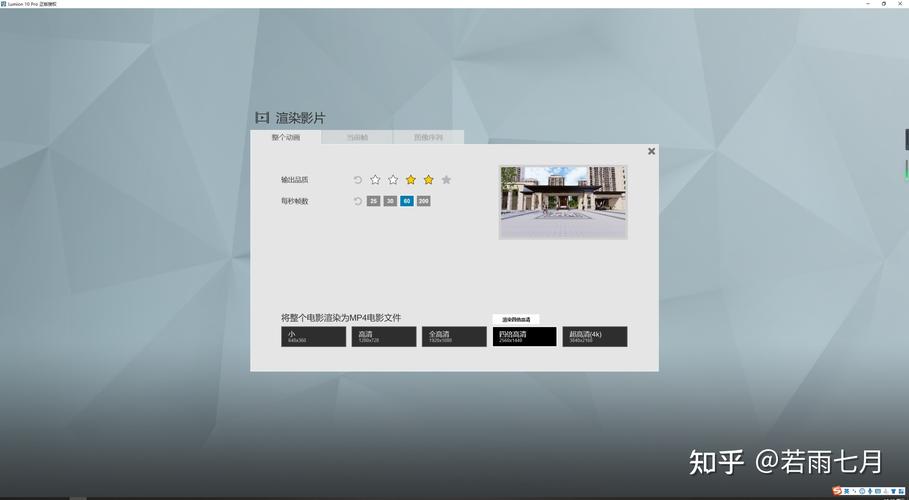909x500 pixels.
Task: Click the building scene preview thumbnail
Action: [563, 202]
